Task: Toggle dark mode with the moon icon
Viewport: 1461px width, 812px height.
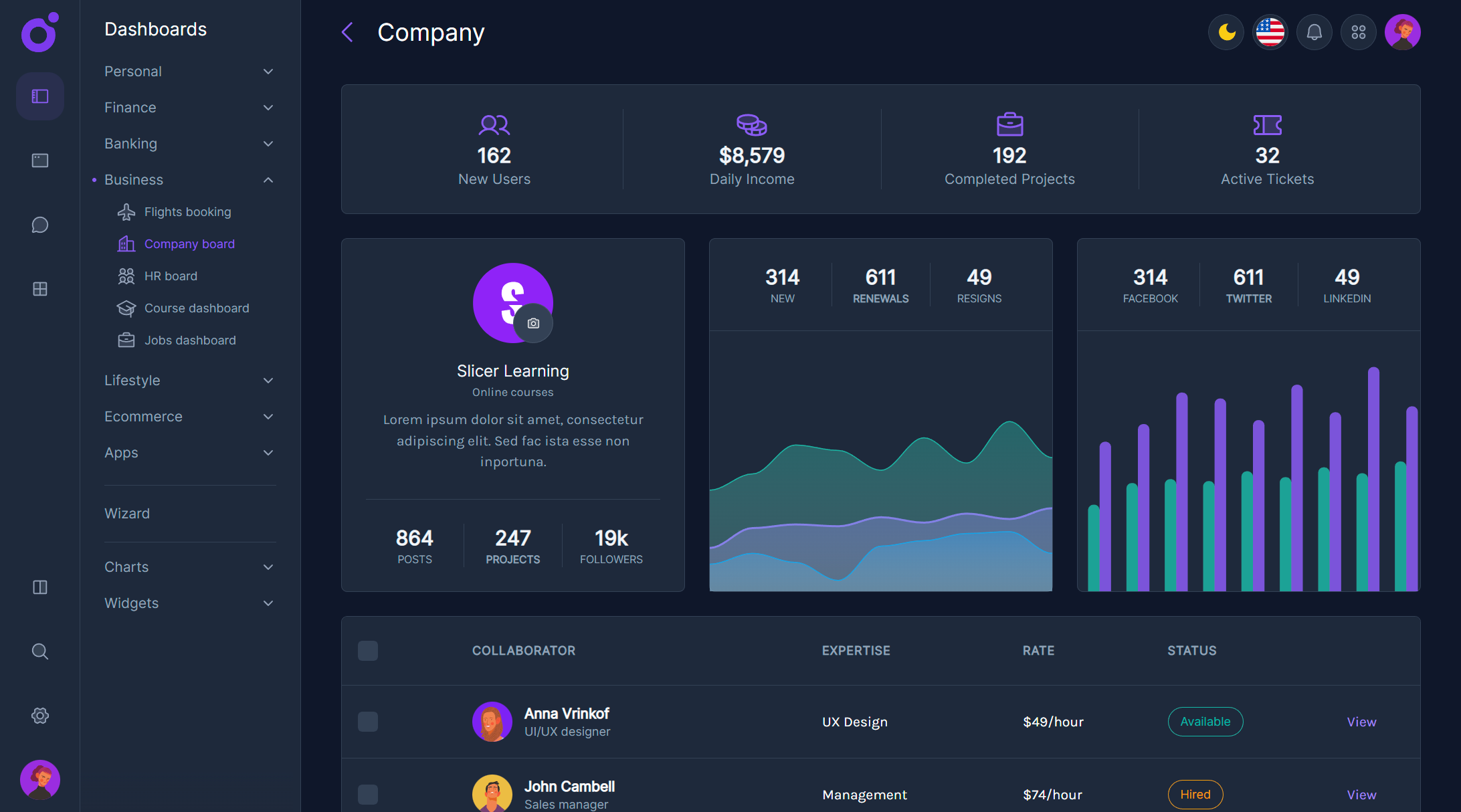Action: (x=1226, y=31)
